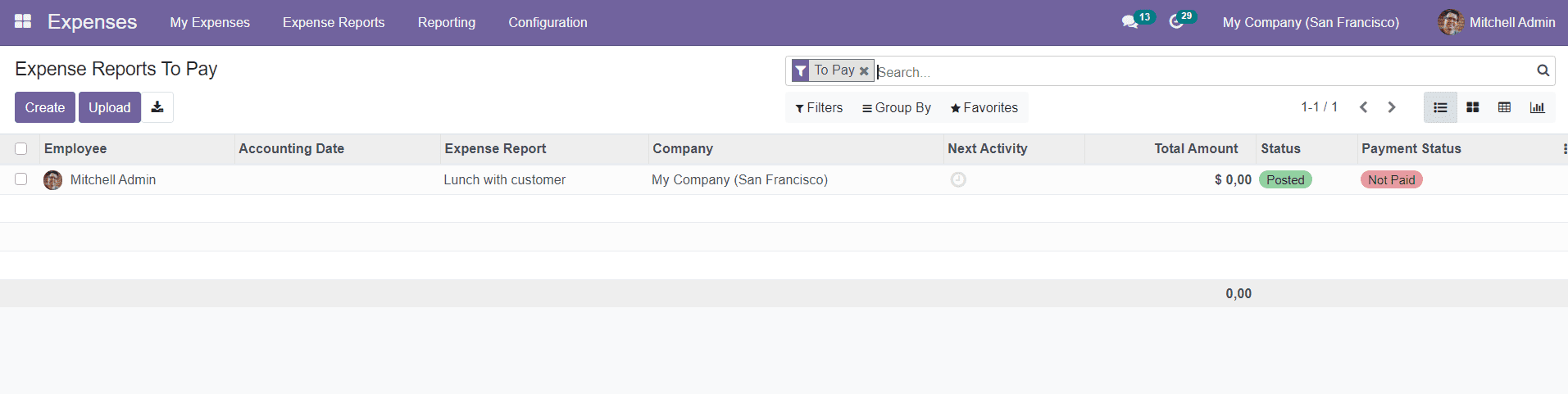Click Mitchell Admin employee avatar in row
1568x394 pixels.
pos(53,180)
